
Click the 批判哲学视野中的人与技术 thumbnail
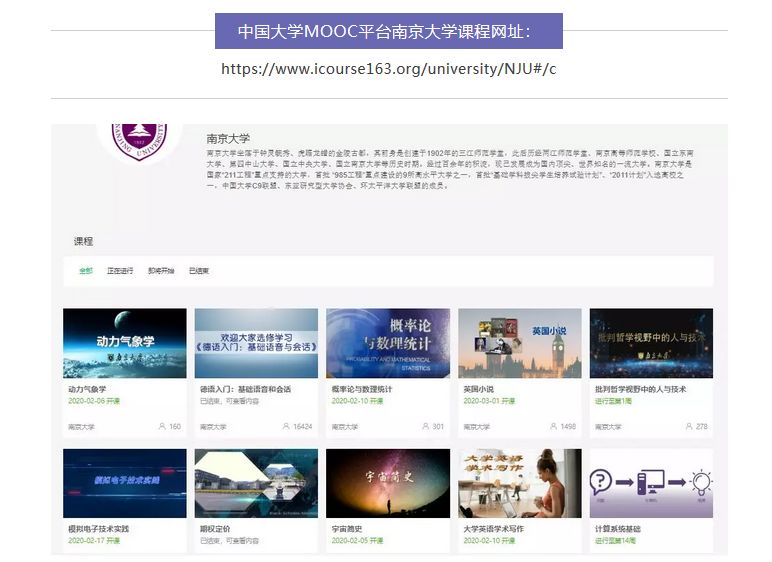pos(651,343)
